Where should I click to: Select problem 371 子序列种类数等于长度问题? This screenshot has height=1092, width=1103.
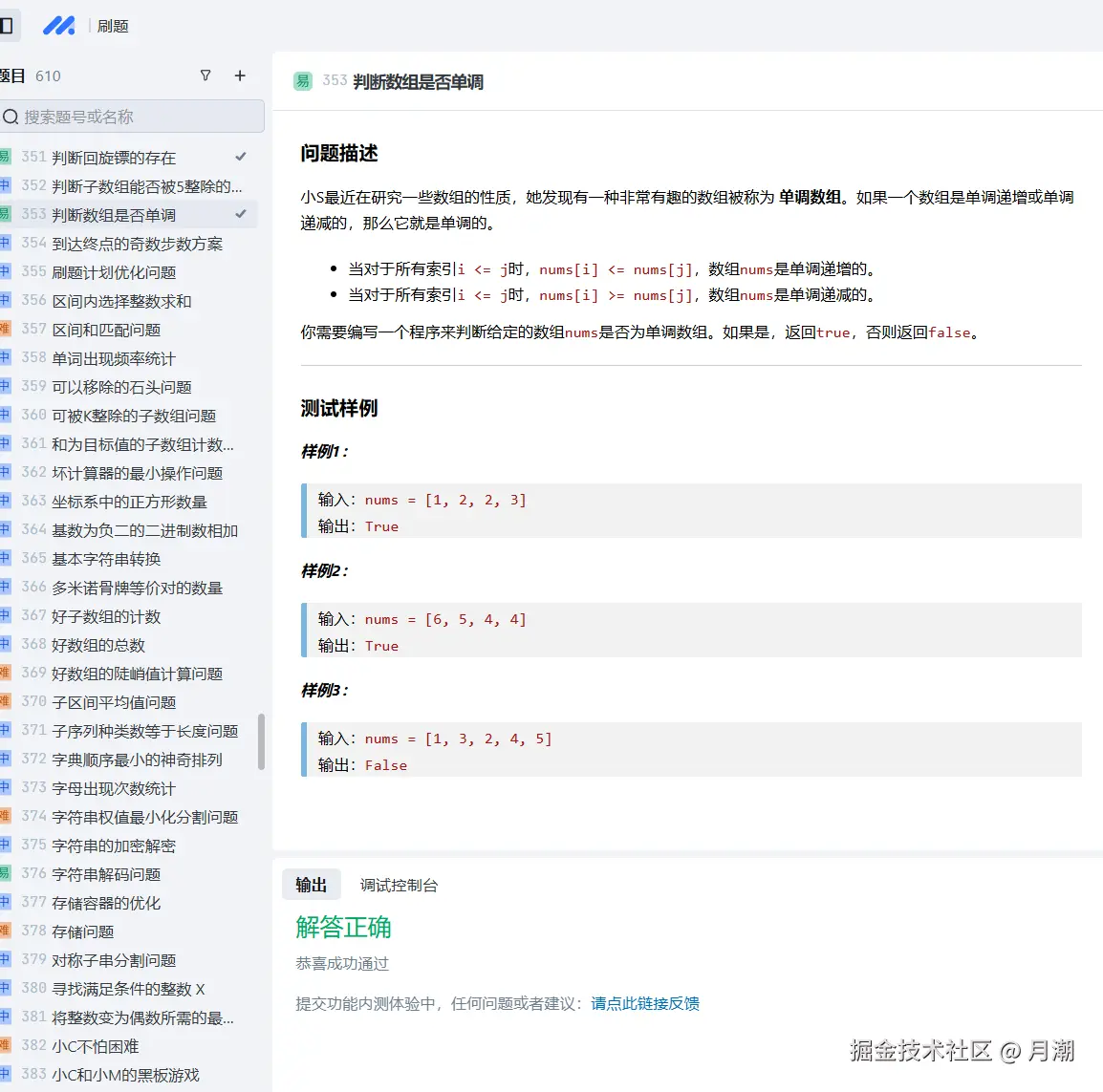(144, 730)
